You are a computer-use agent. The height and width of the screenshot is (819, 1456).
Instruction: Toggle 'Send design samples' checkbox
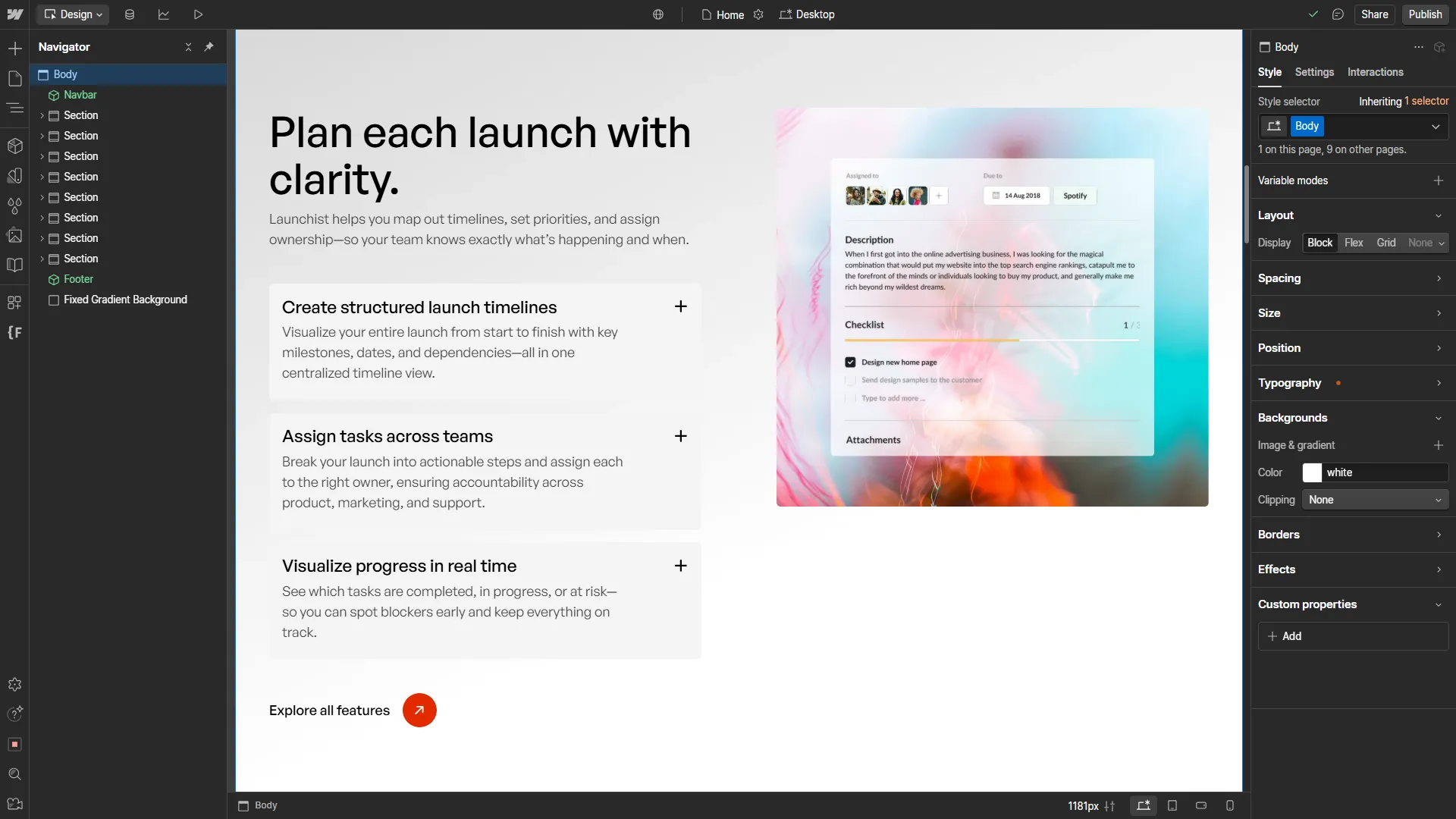click(x=850, y=381)
